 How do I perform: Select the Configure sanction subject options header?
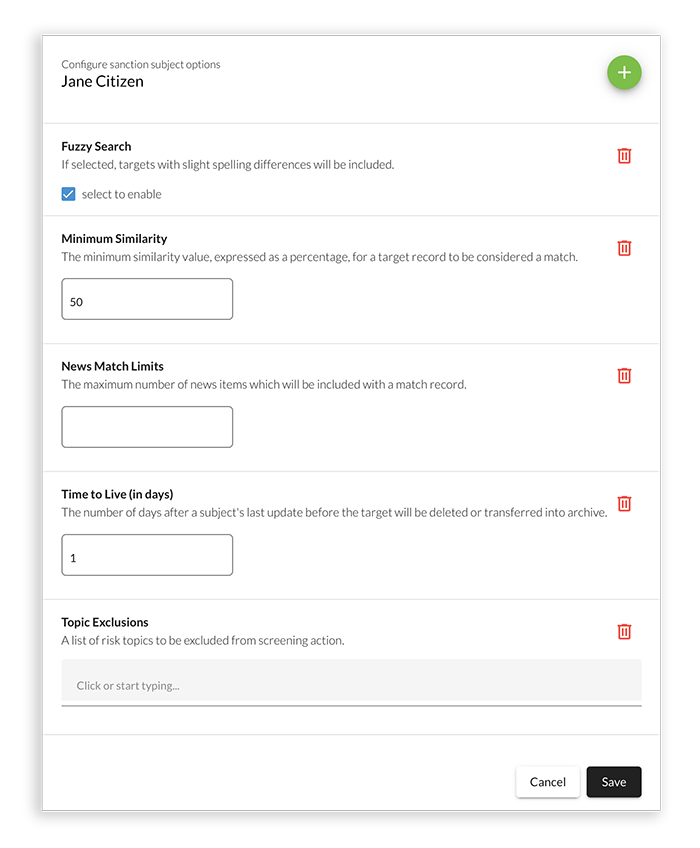tap(140, 63)
